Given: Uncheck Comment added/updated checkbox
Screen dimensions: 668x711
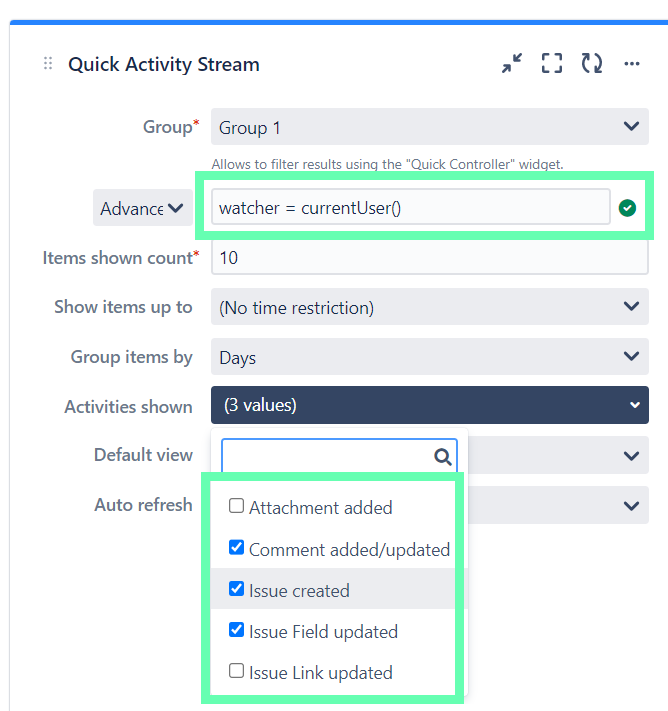Looking at the screenshot, I should [236, 547].
